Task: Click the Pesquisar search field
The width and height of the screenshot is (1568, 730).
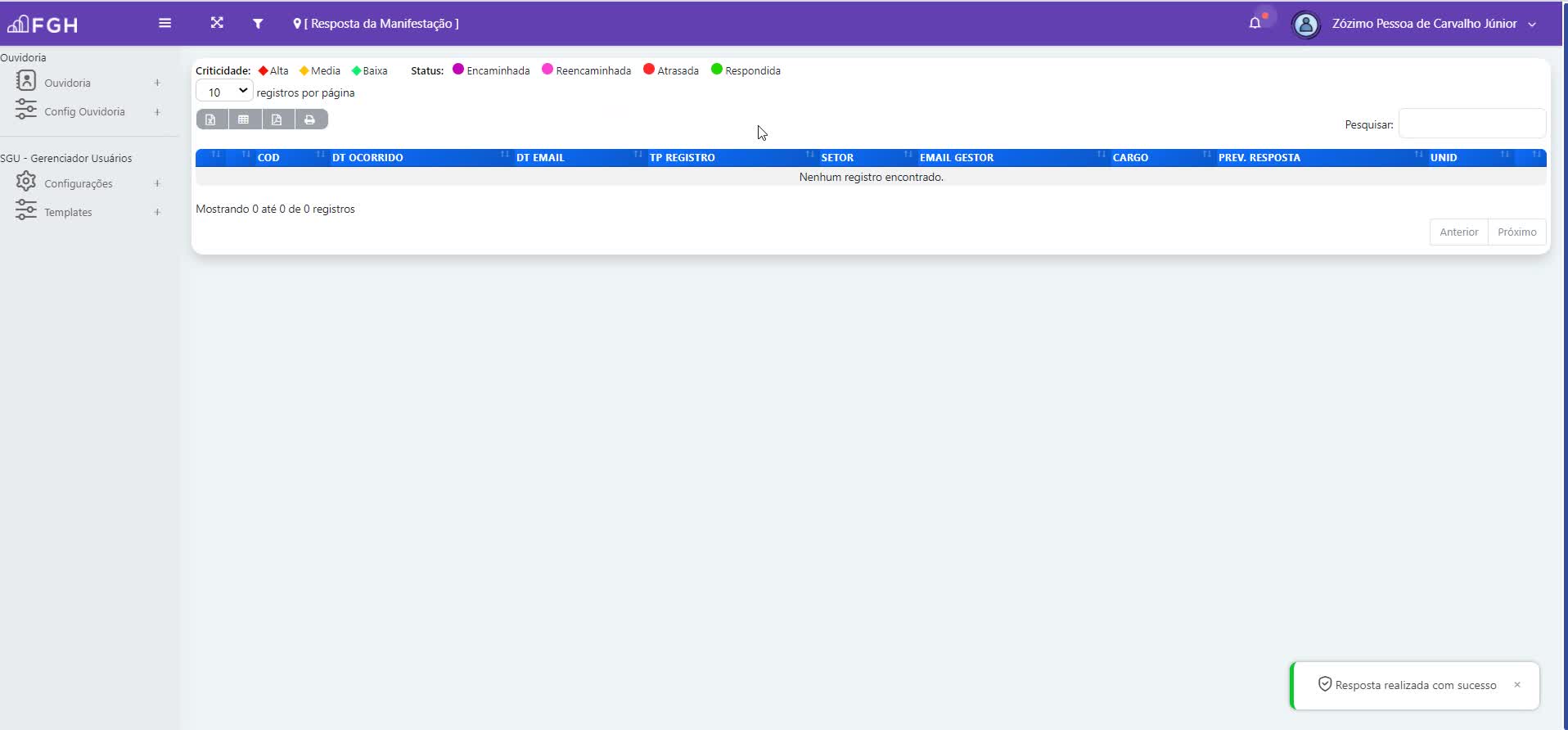Action: [1471, 124]
